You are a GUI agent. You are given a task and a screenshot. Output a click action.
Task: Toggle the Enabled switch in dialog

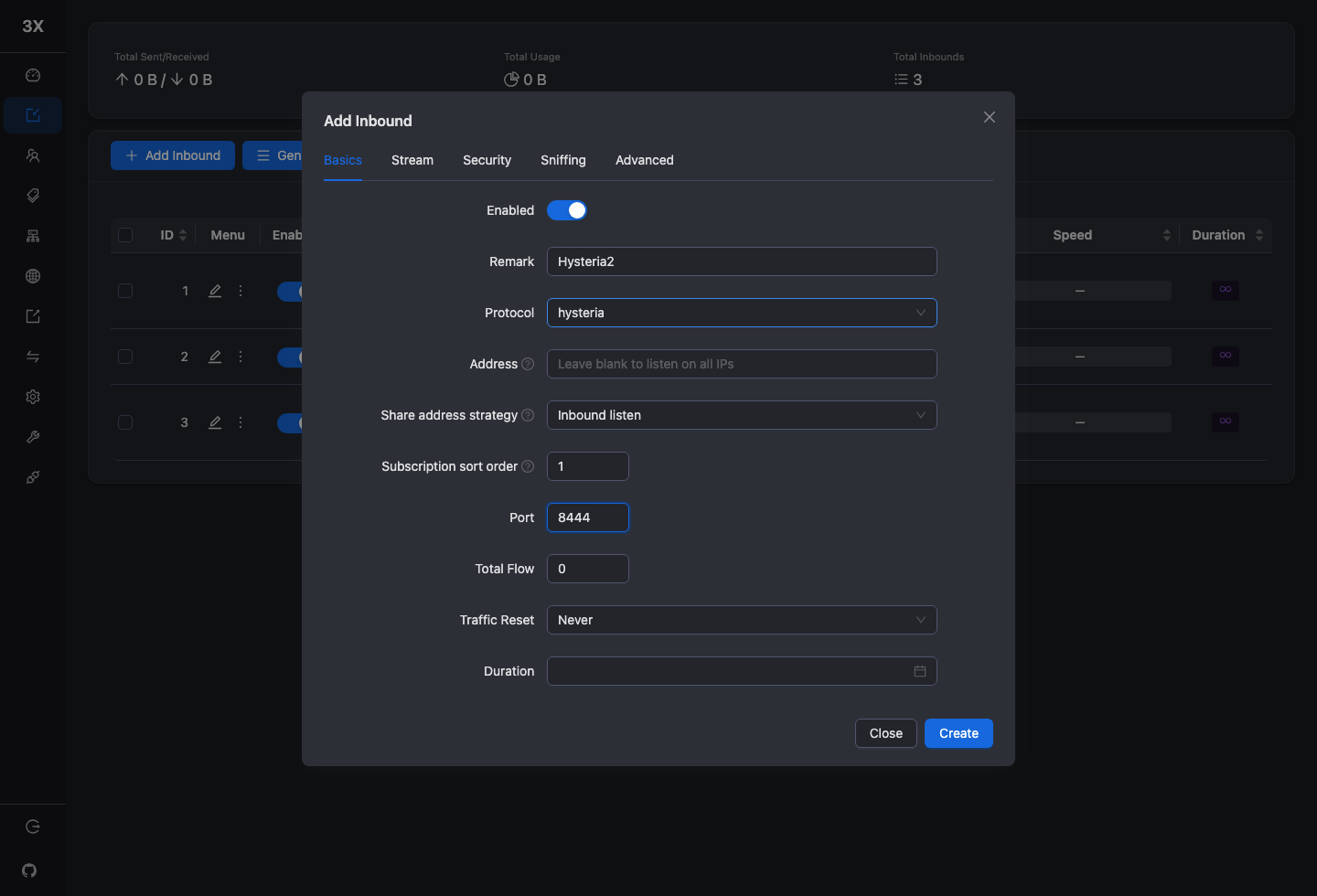[567, 210]
